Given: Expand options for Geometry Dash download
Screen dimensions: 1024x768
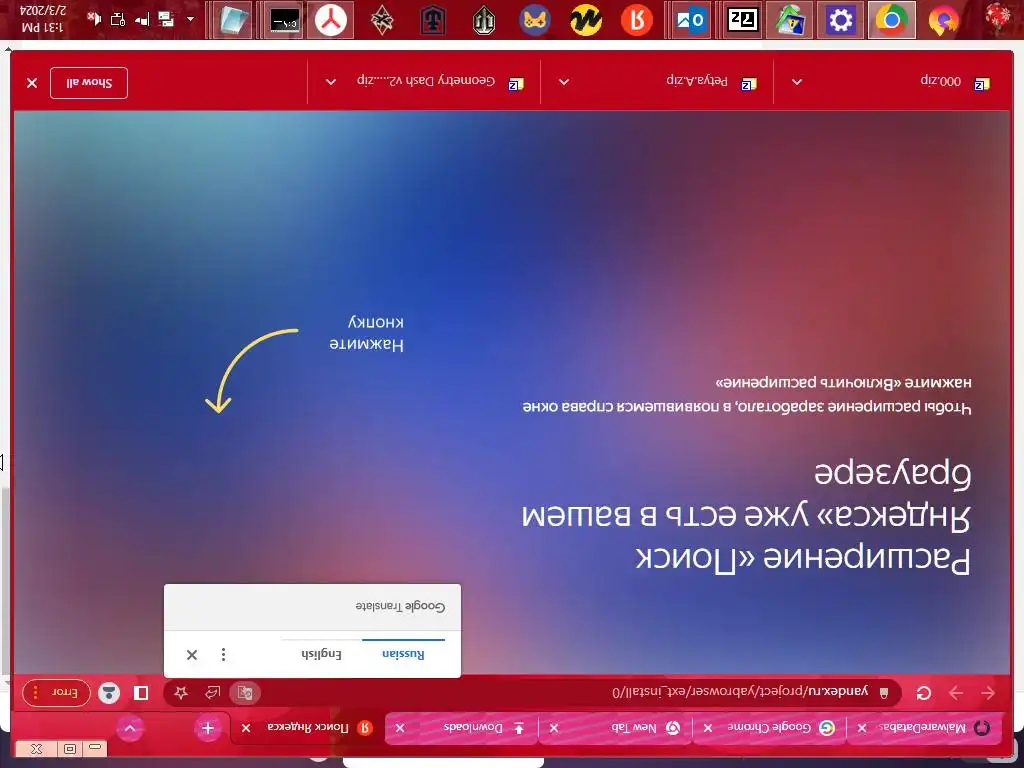Looking at the screenshot, I should (x=330, y=82).
